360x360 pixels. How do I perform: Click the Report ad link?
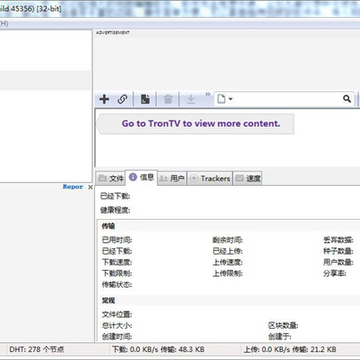point(73,187)
